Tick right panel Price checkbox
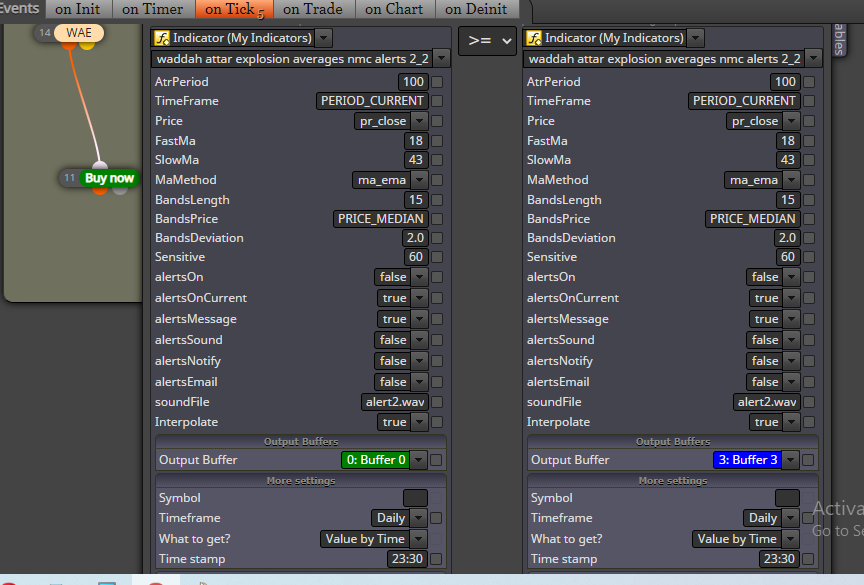The image size is (864, 585). tap(809, 121)
